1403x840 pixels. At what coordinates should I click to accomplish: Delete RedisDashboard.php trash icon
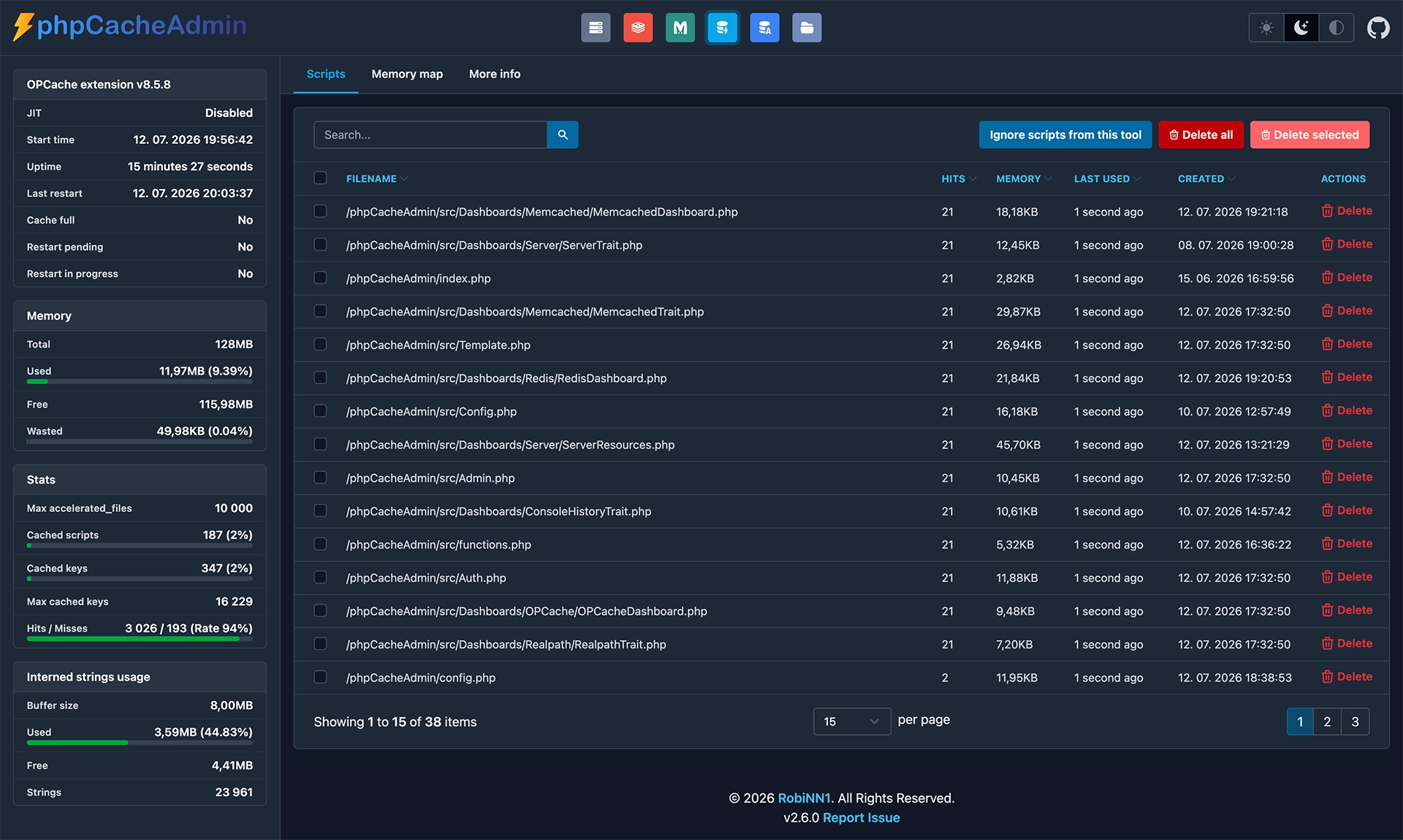tap(1327, 378)
